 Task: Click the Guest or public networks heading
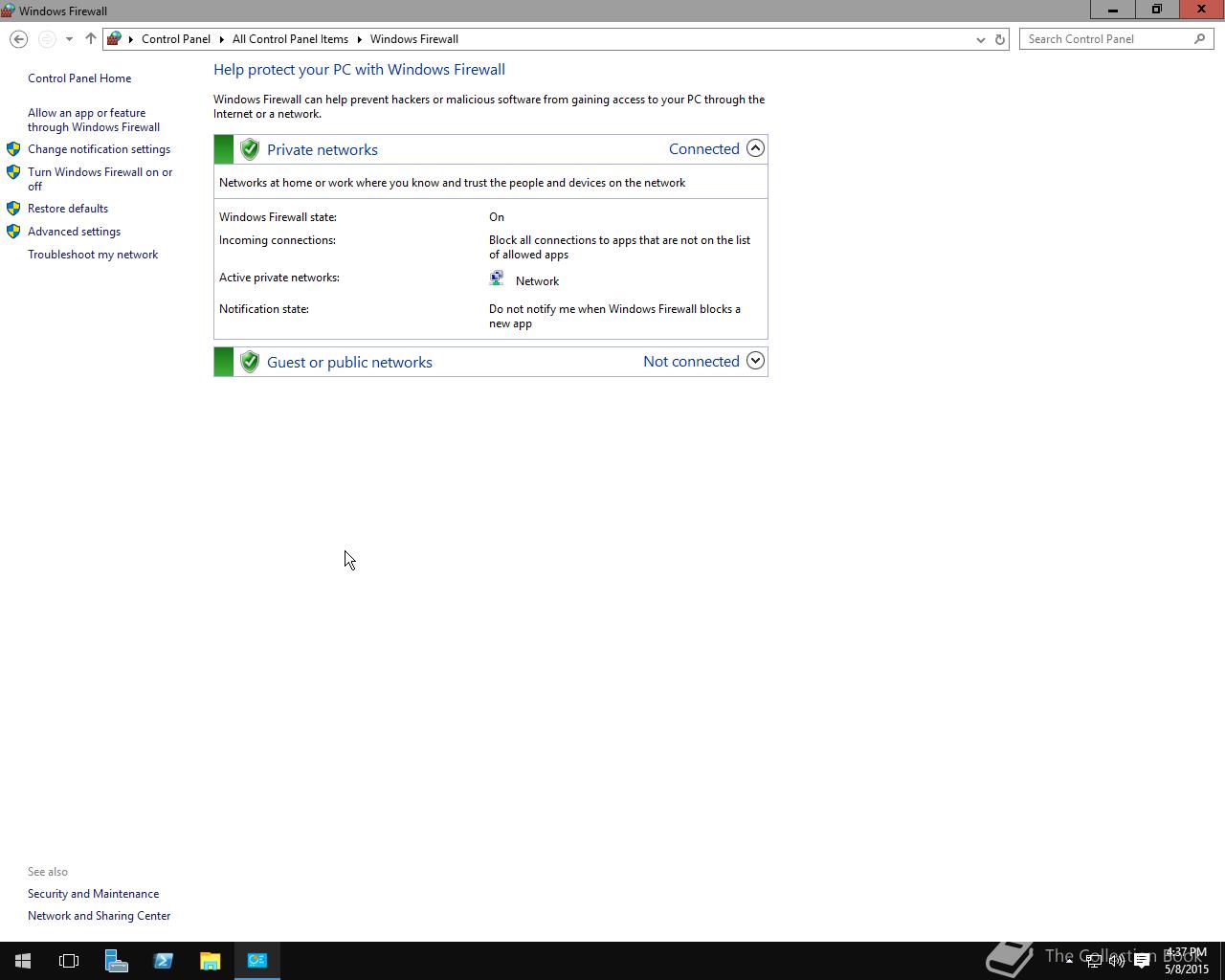pyautogui.click(x=349, y=362)
